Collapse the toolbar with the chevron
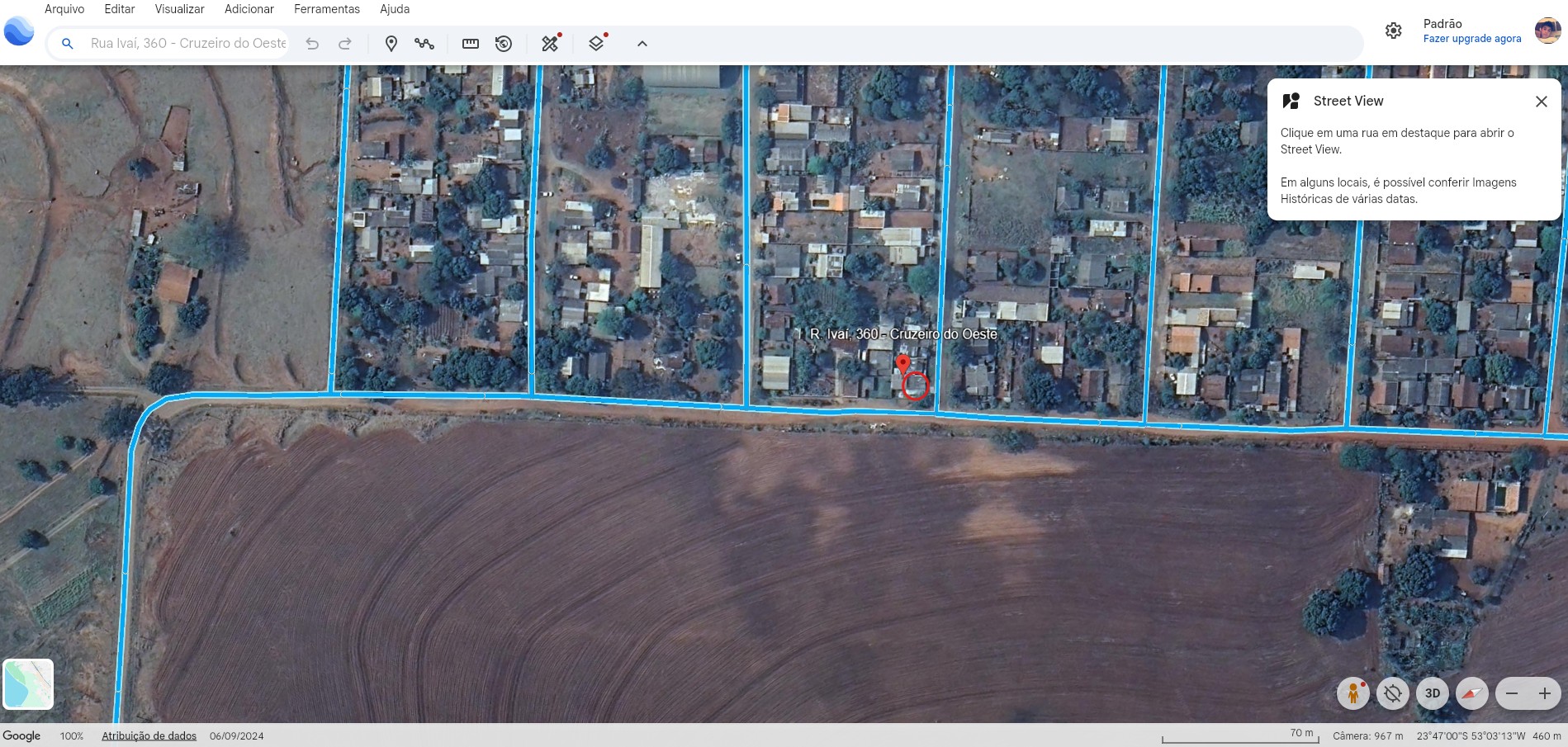This screenshot has height=747, width=1568. 642,44
